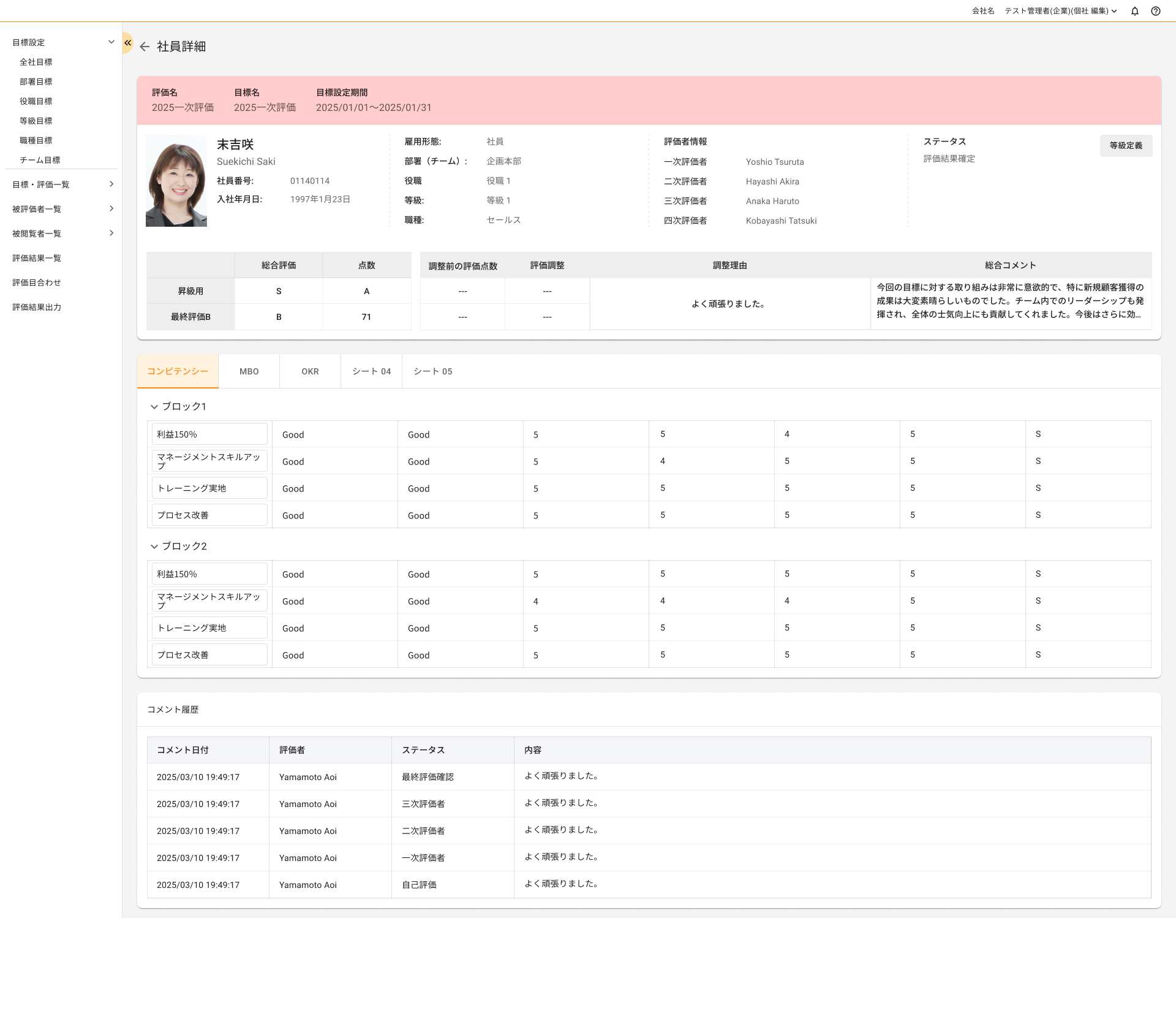Click マネージメントスキルアップ field in ブロック1
This screenshot has height=1016, width=1176.
click(209, 461)
